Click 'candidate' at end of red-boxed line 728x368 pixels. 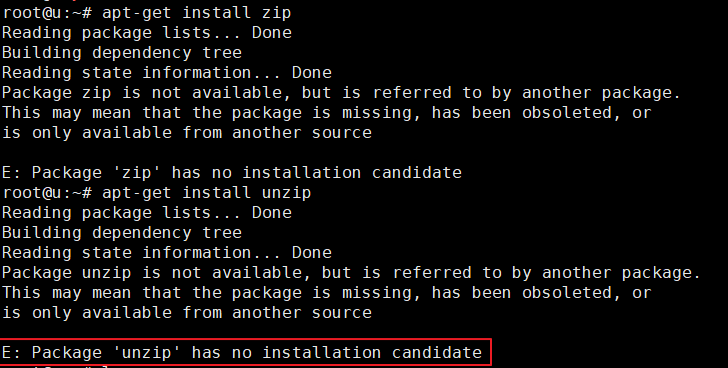(x=437, y=353)
